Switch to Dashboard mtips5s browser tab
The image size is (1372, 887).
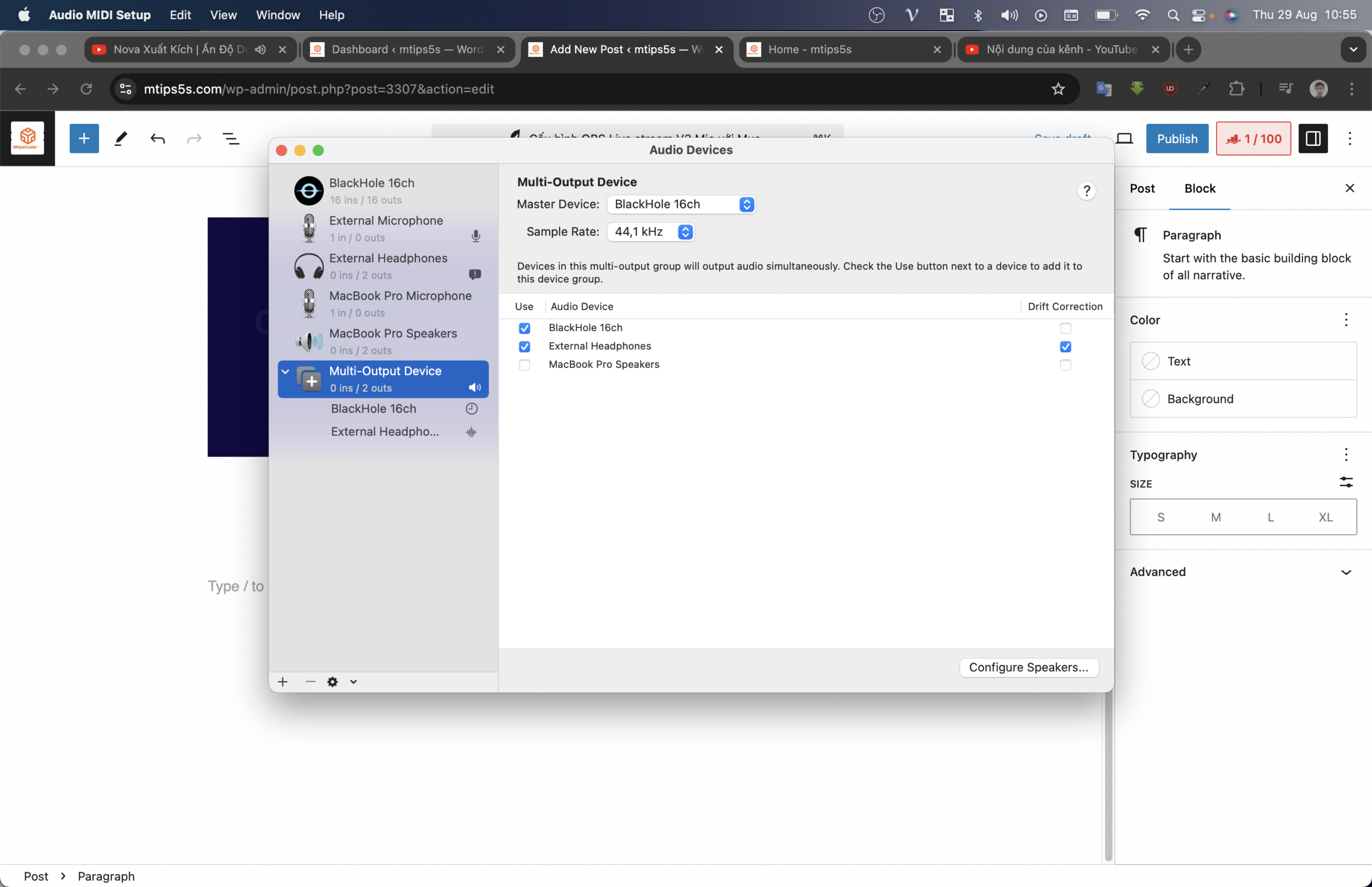point(408,49)
